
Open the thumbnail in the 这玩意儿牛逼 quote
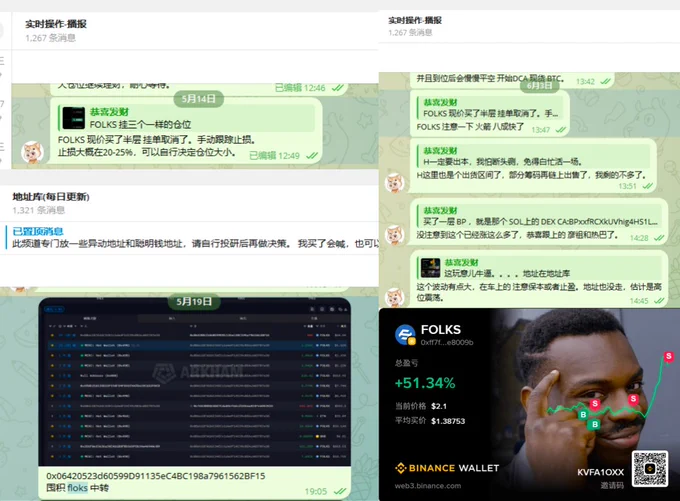(430, 268)
